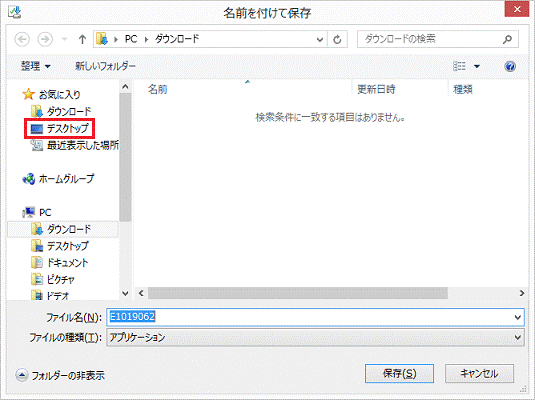Go forward with the right arrow button
The height and width of the screenshot is (400, 535).
coord(45,39)
